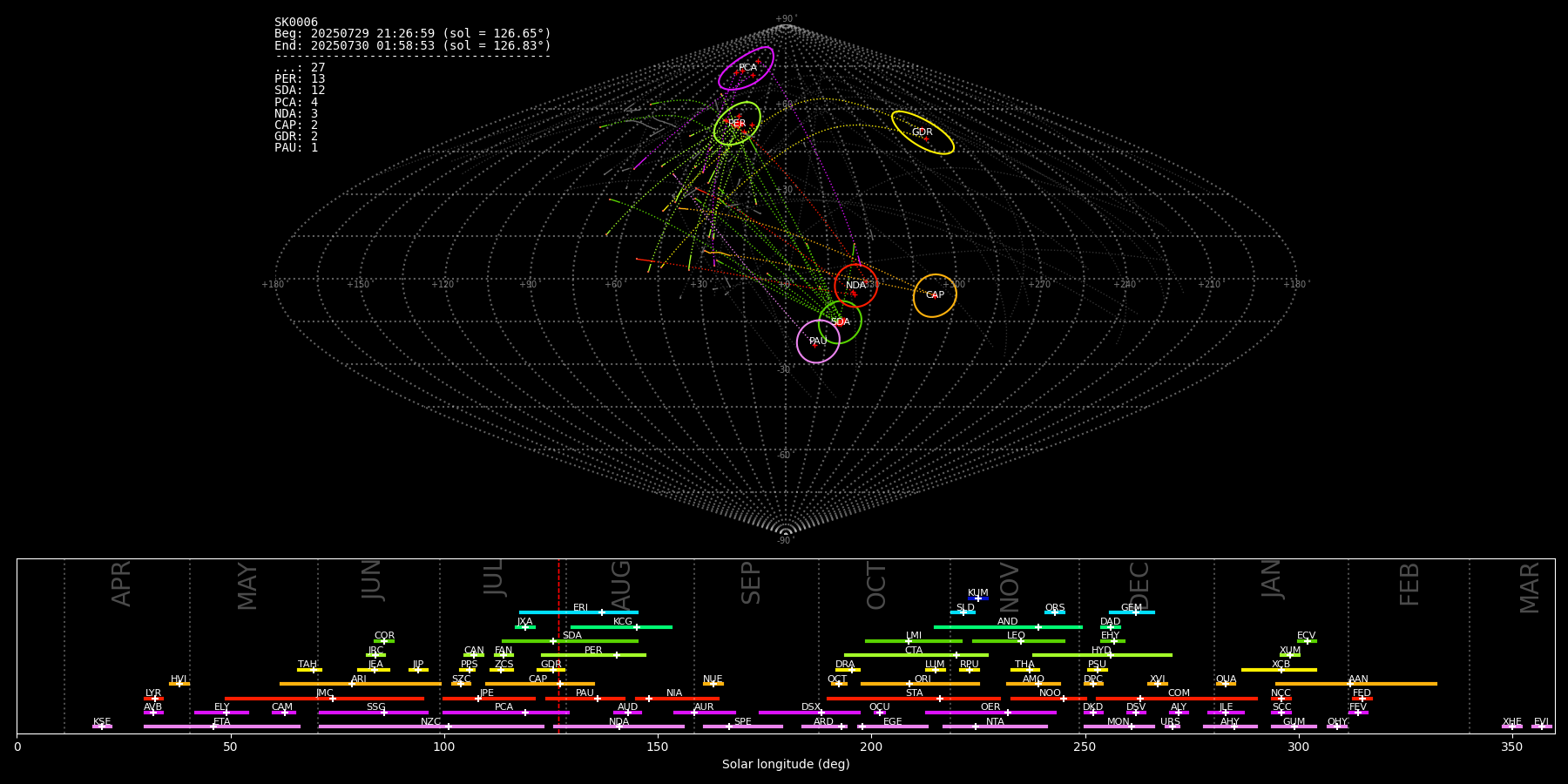Select the End: 20250730 01:58:53 line

click(x=413, y=45)
